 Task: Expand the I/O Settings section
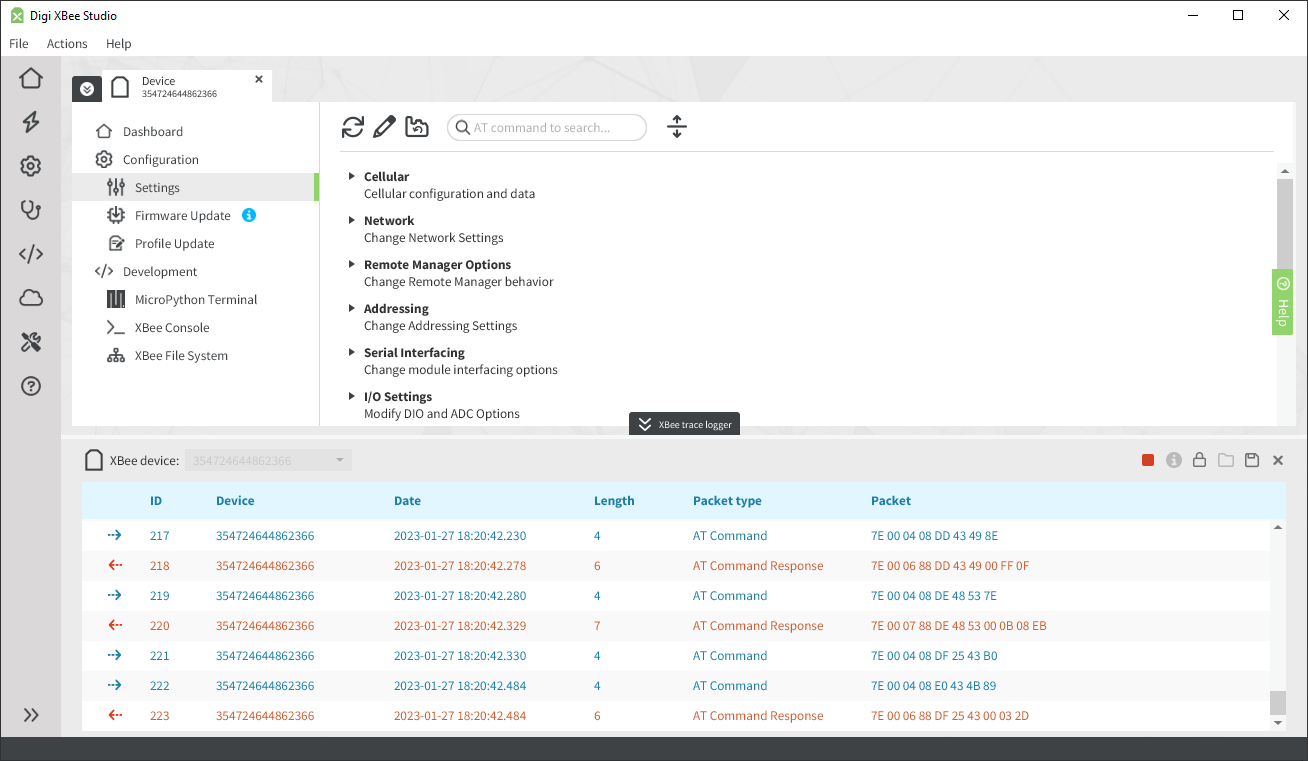coord(352,396)
